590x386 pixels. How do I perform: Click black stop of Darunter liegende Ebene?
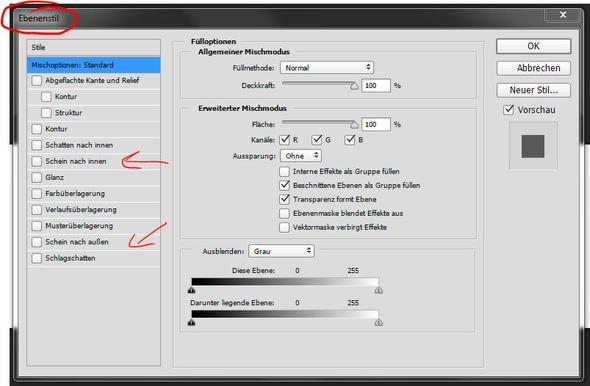(192, 322)
